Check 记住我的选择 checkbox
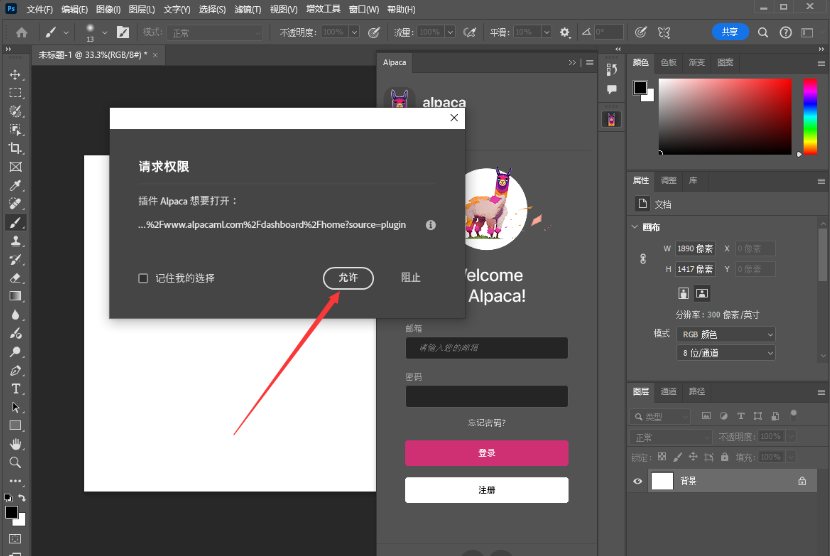Screen dimensions: 830x556 (x=143, y=278)
